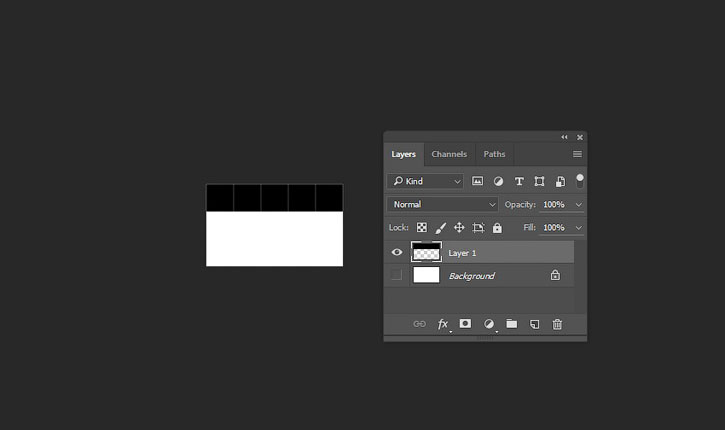Click the white canvas area
725x430 pixels.
pos(275,239)
